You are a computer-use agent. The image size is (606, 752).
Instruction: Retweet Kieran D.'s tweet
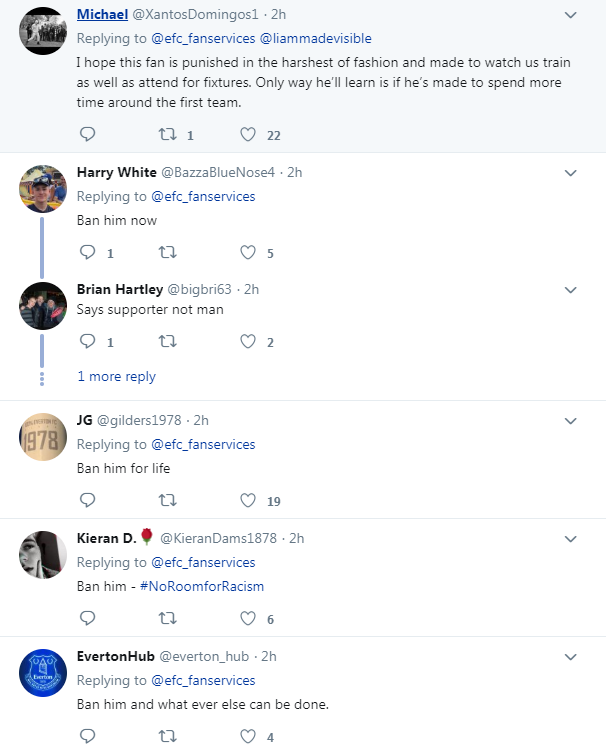point(168,618)
